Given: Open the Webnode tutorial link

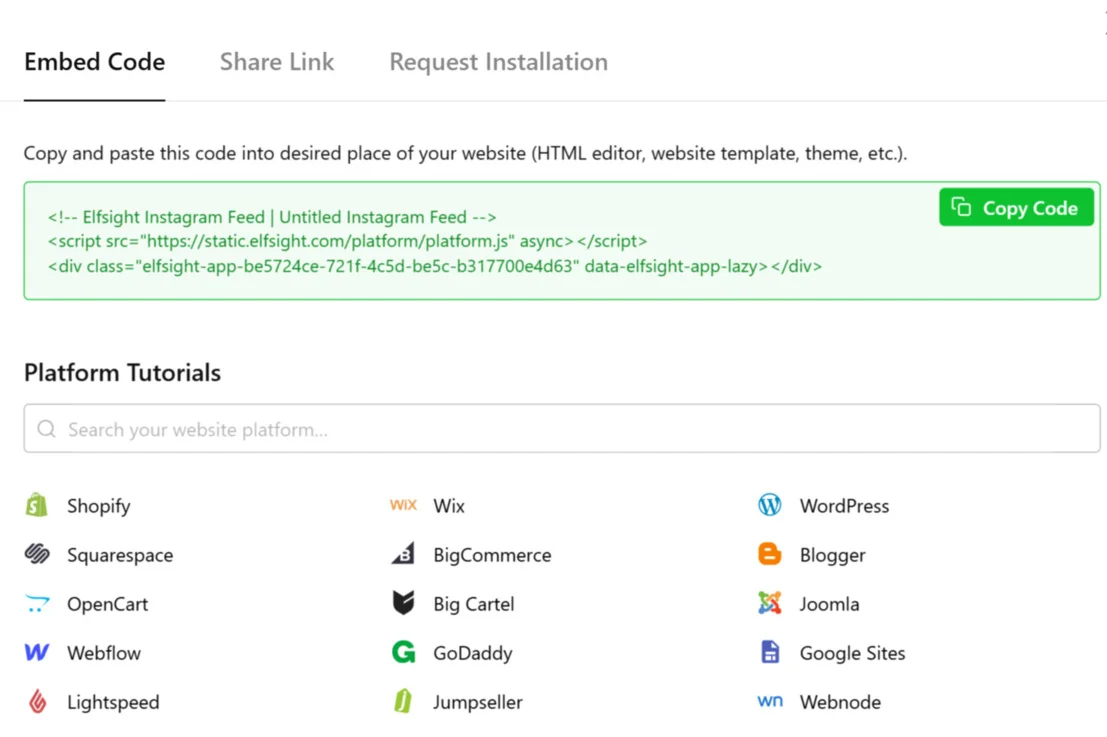Looking at the screenshot, I should coord(840,702).
